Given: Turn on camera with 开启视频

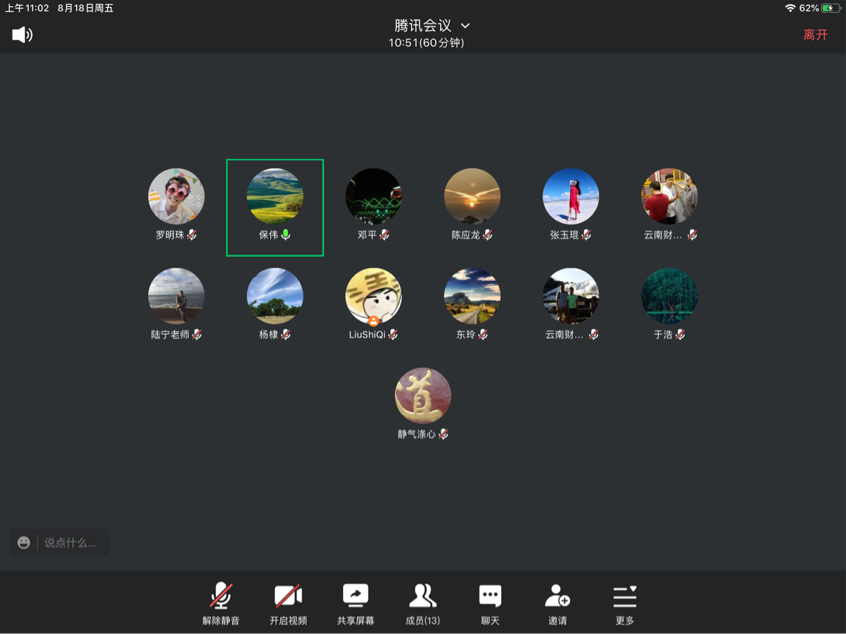Looking at the screenshot, I should point(288,603).
